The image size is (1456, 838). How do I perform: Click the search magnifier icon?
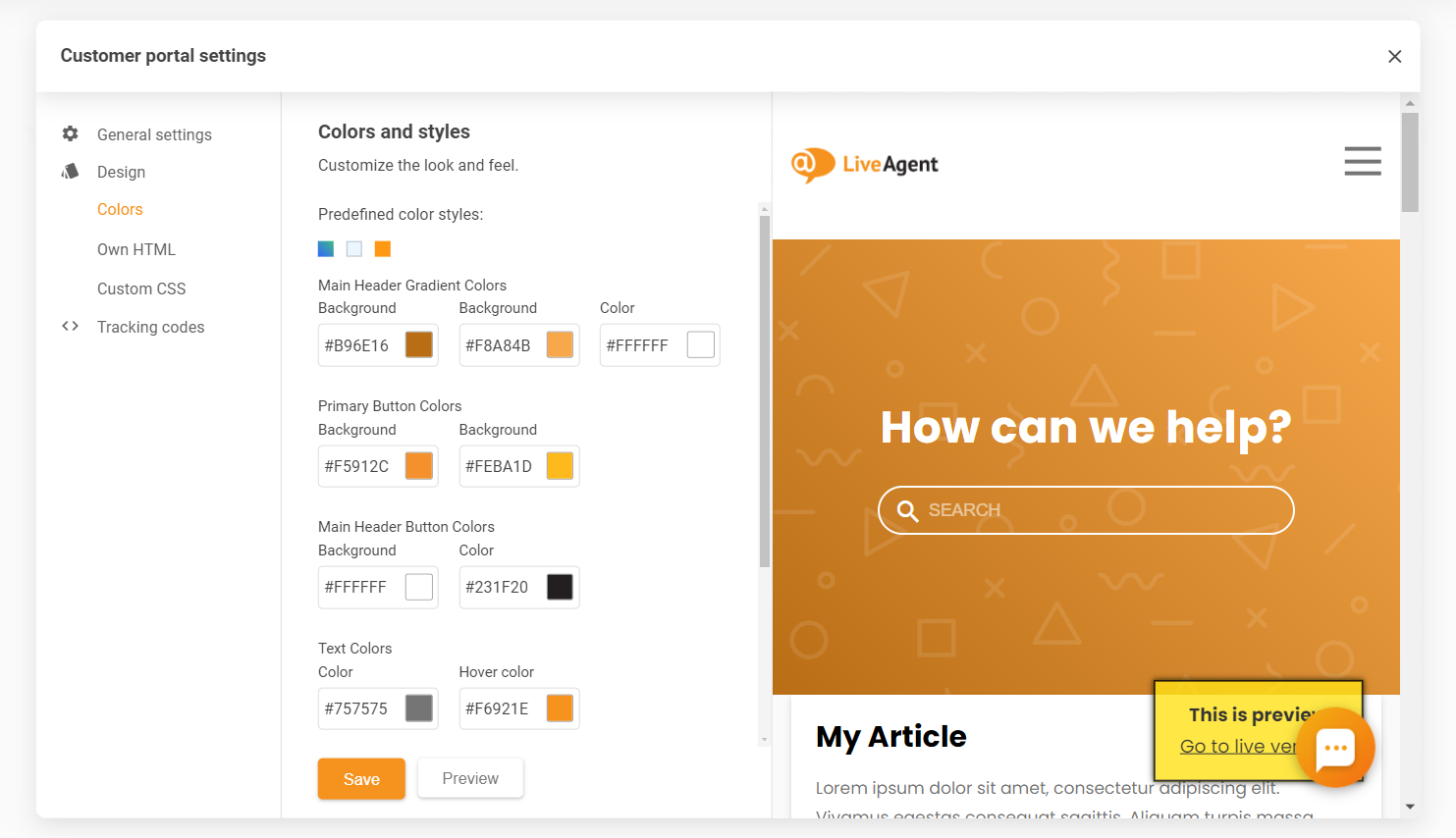coord(907,511)
